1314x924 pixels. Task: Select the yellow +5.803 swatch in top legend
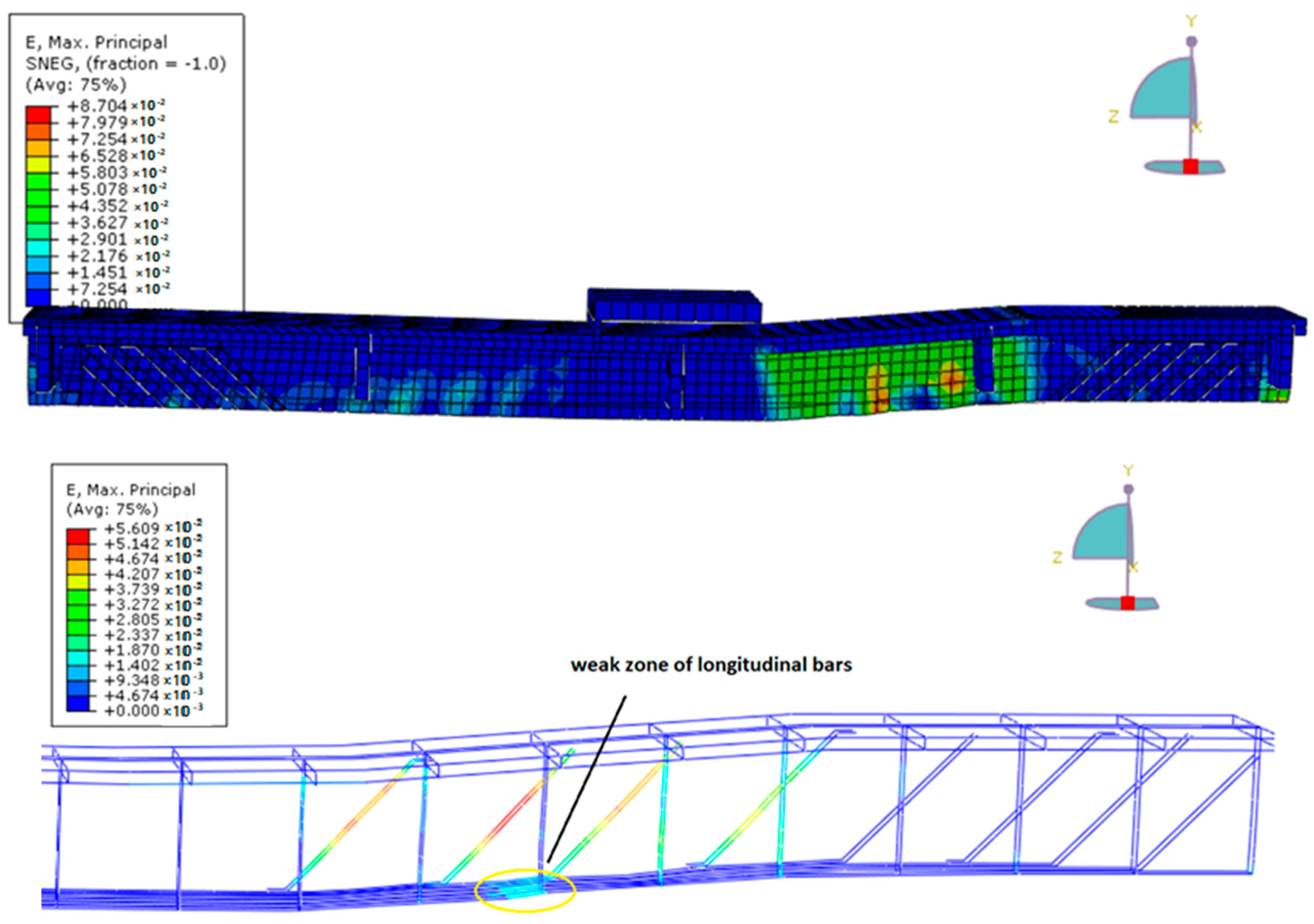38,165
